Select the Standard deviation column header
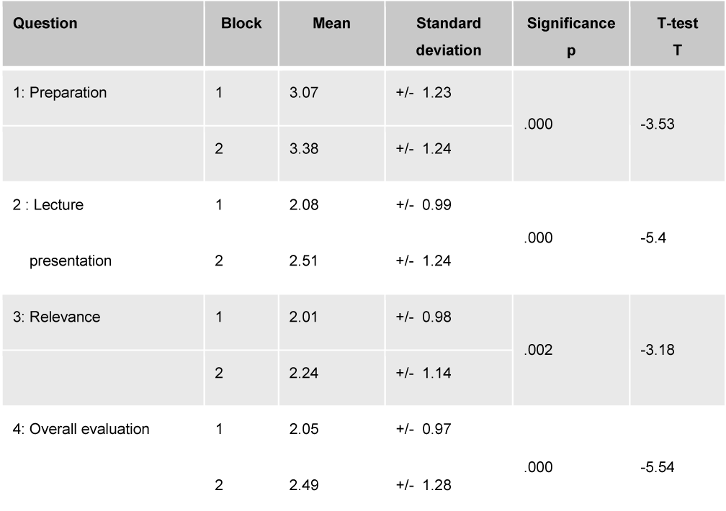The image size is (726, 511). coord(447,36)
